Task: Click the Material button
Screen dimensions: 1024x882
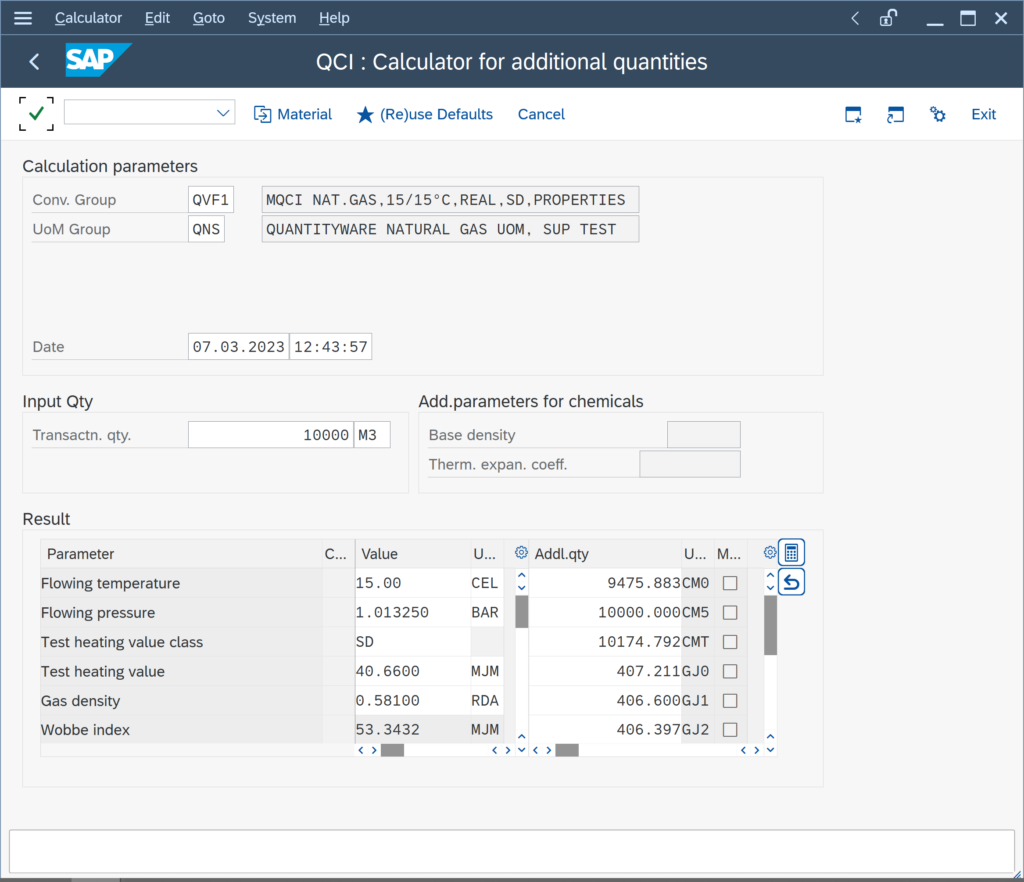Action: click(x=293, y=114)
